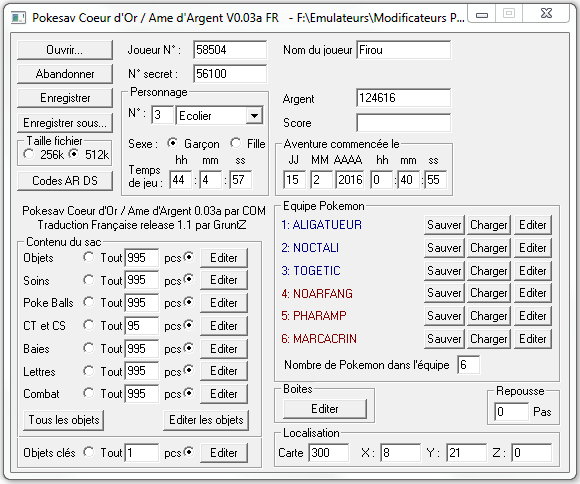Click the Enregistrer sous... button
The height and width of the screenshot is (484, 580).
(x=65, y=123)
